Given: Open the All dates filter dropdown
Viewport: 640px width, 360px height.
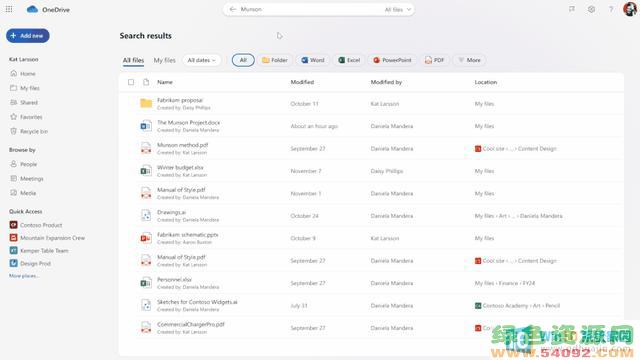Looking at the screenshot, I should click(201, 60).
